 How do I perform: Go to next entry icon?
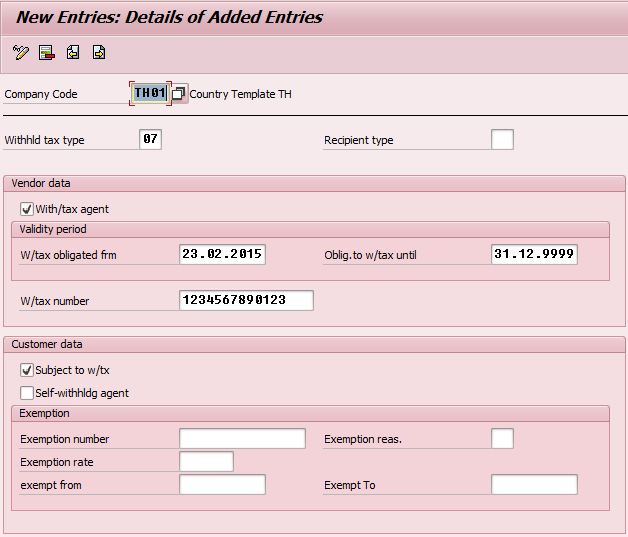(x=99, y=52)
